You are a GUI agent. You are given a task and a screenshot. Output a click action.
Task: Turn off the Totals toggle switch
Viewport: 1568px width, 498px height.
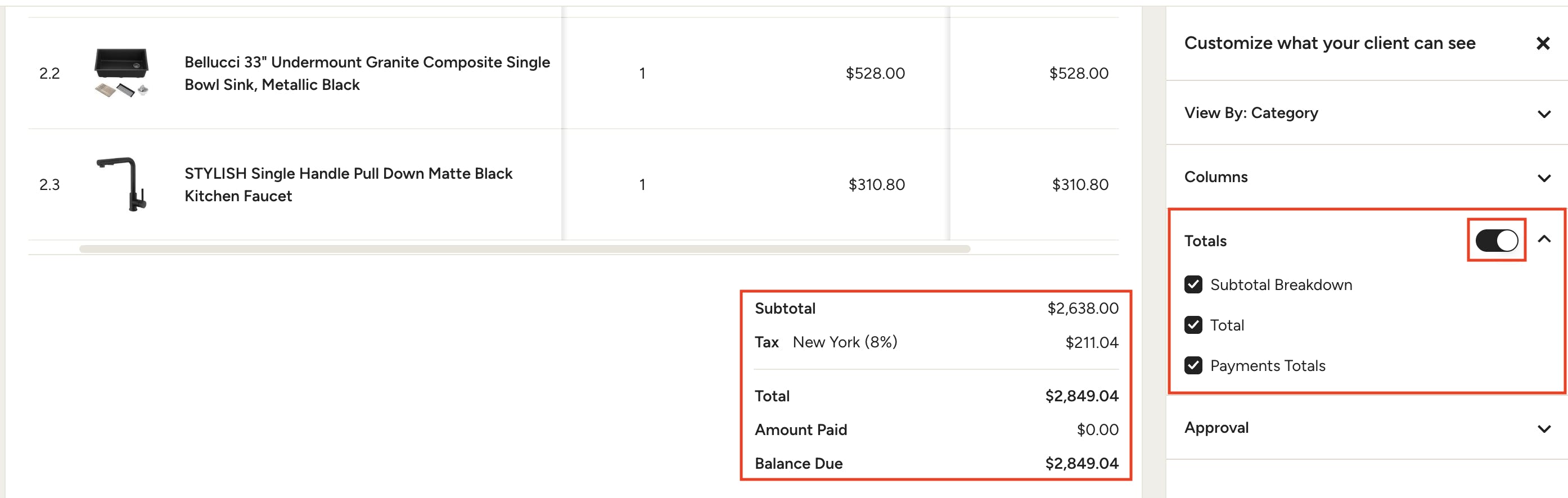(x=1496, y=240)
